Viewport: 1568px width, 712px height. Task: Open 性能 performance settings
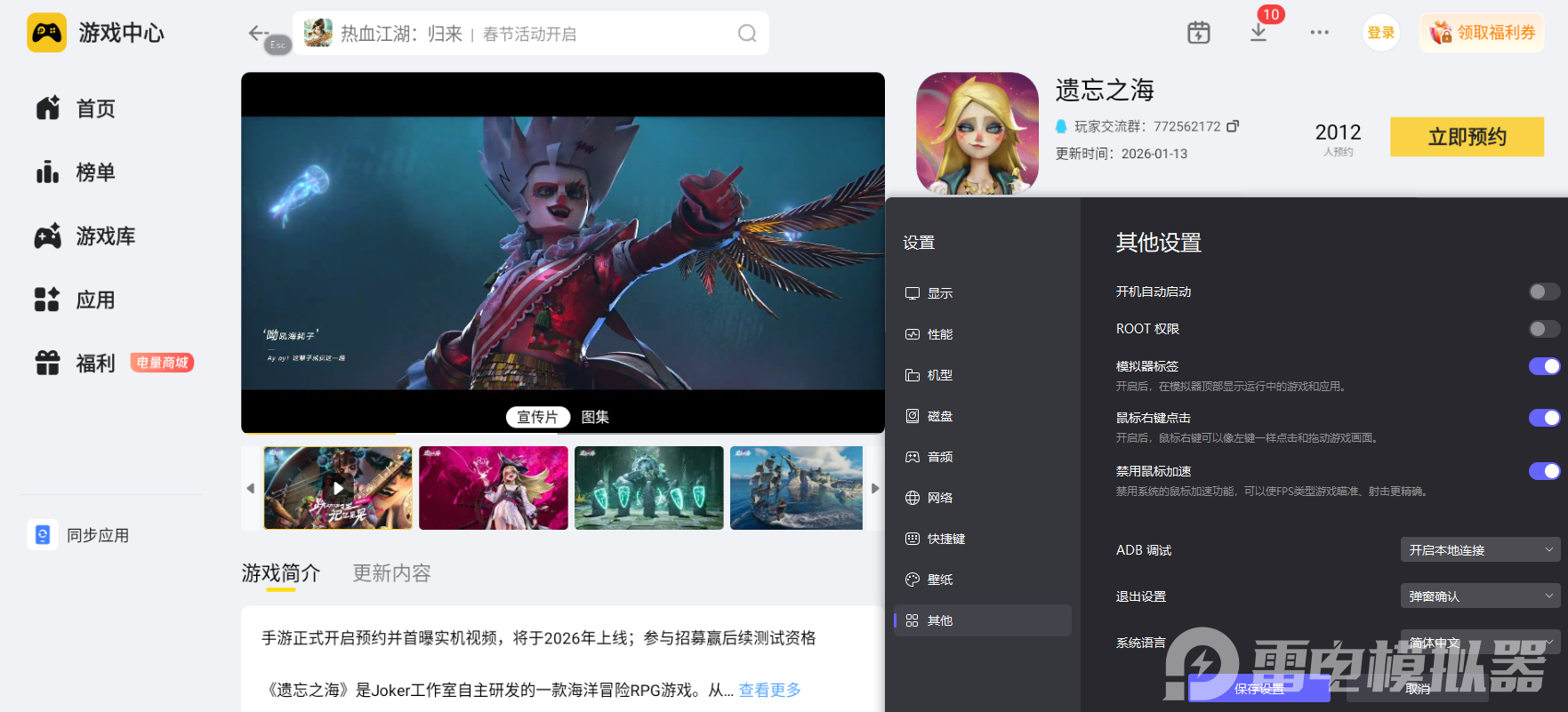pos(983,334)
